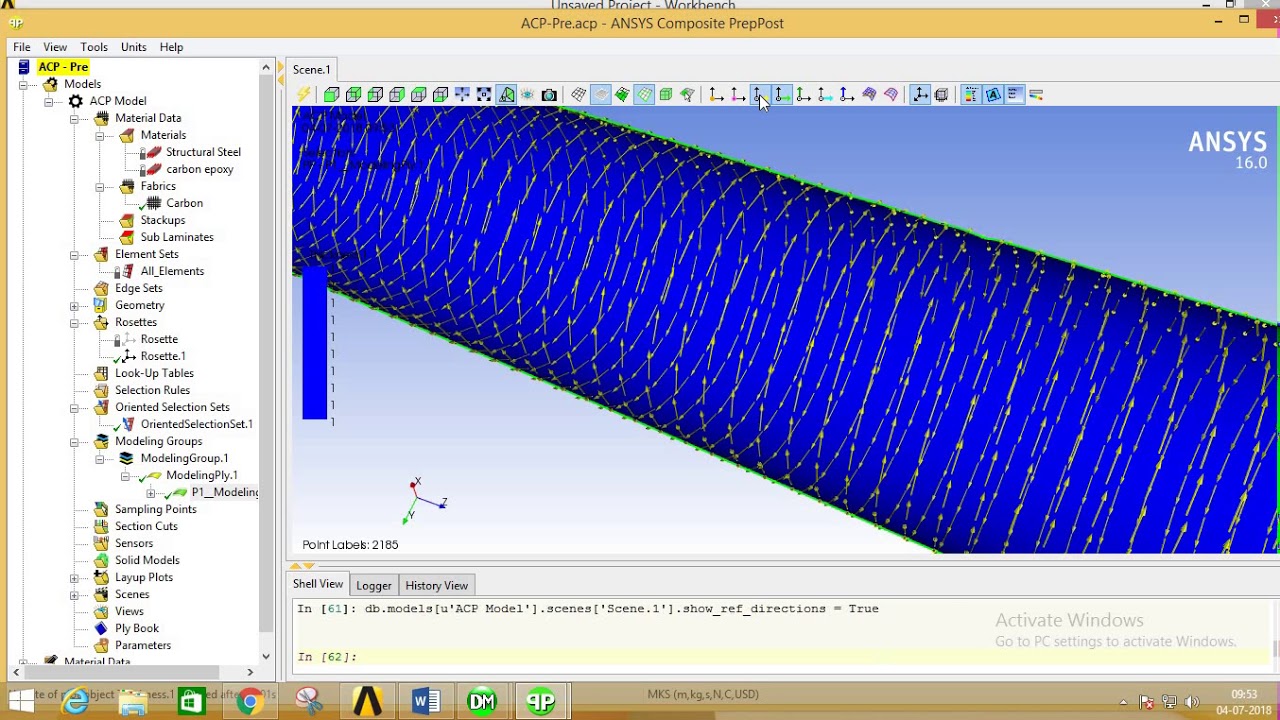This screenshot has height=720, width=1280.
Task: Select the 'carbon epoxy' material
Action: (x=199, y=169)
